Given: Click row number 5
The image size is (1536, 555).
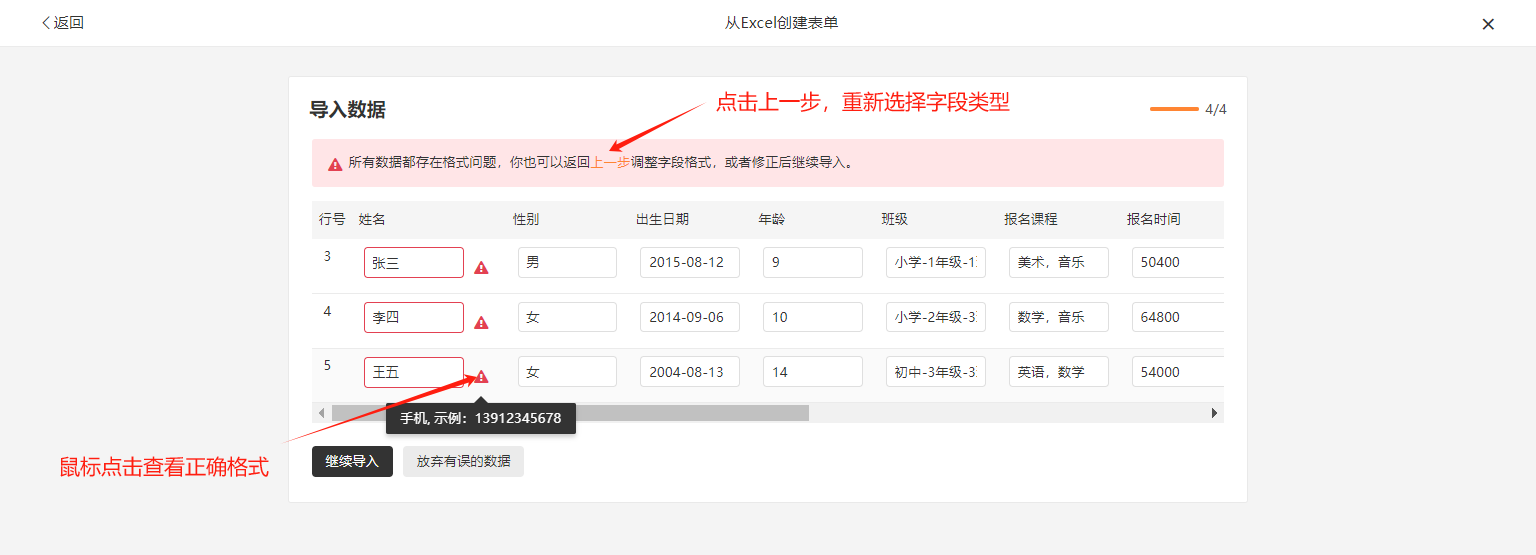Looking at the screenshot, I should pos(327,365).
